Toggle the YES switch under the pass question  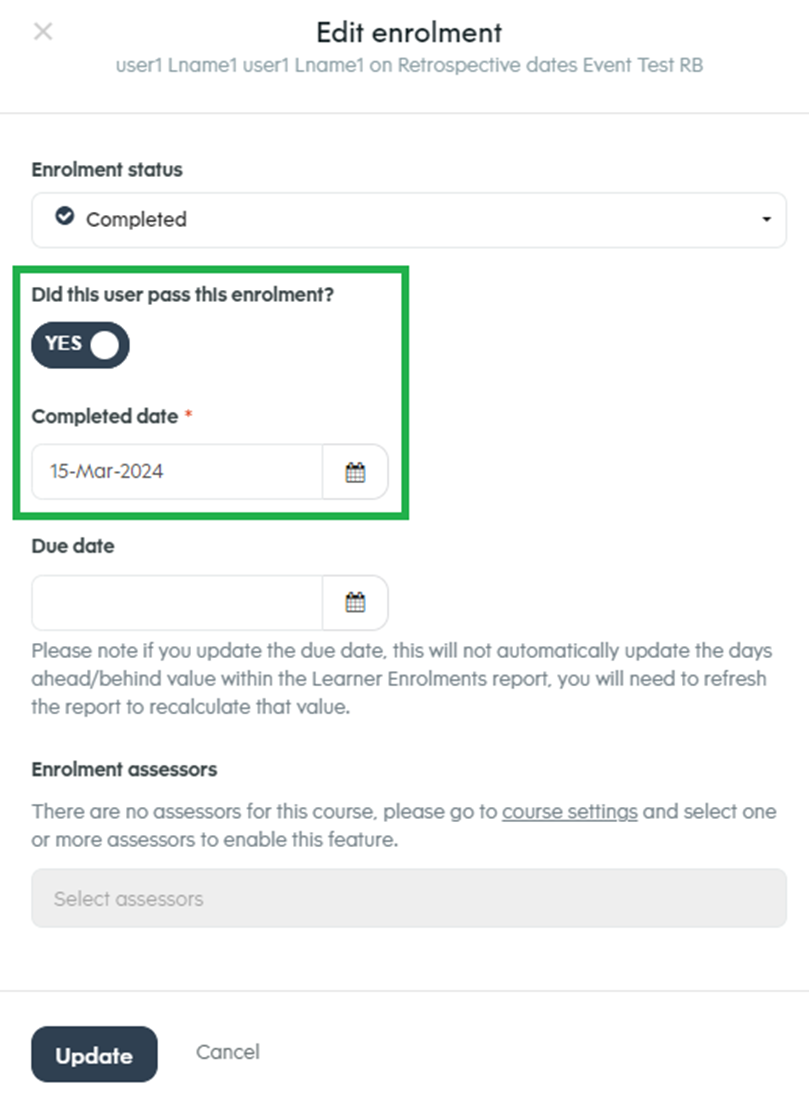coord(80,345)
